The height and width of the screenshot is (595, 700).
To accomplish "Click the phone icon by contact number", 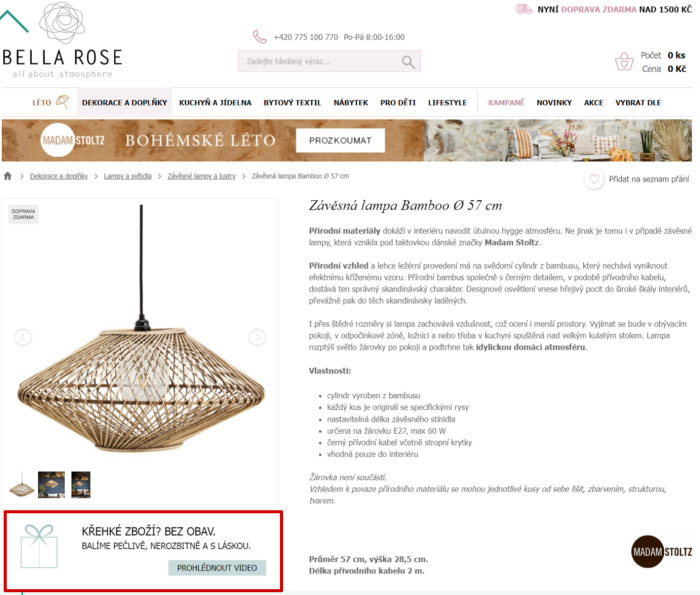I will pyautogui.click(x=260, y=37).
